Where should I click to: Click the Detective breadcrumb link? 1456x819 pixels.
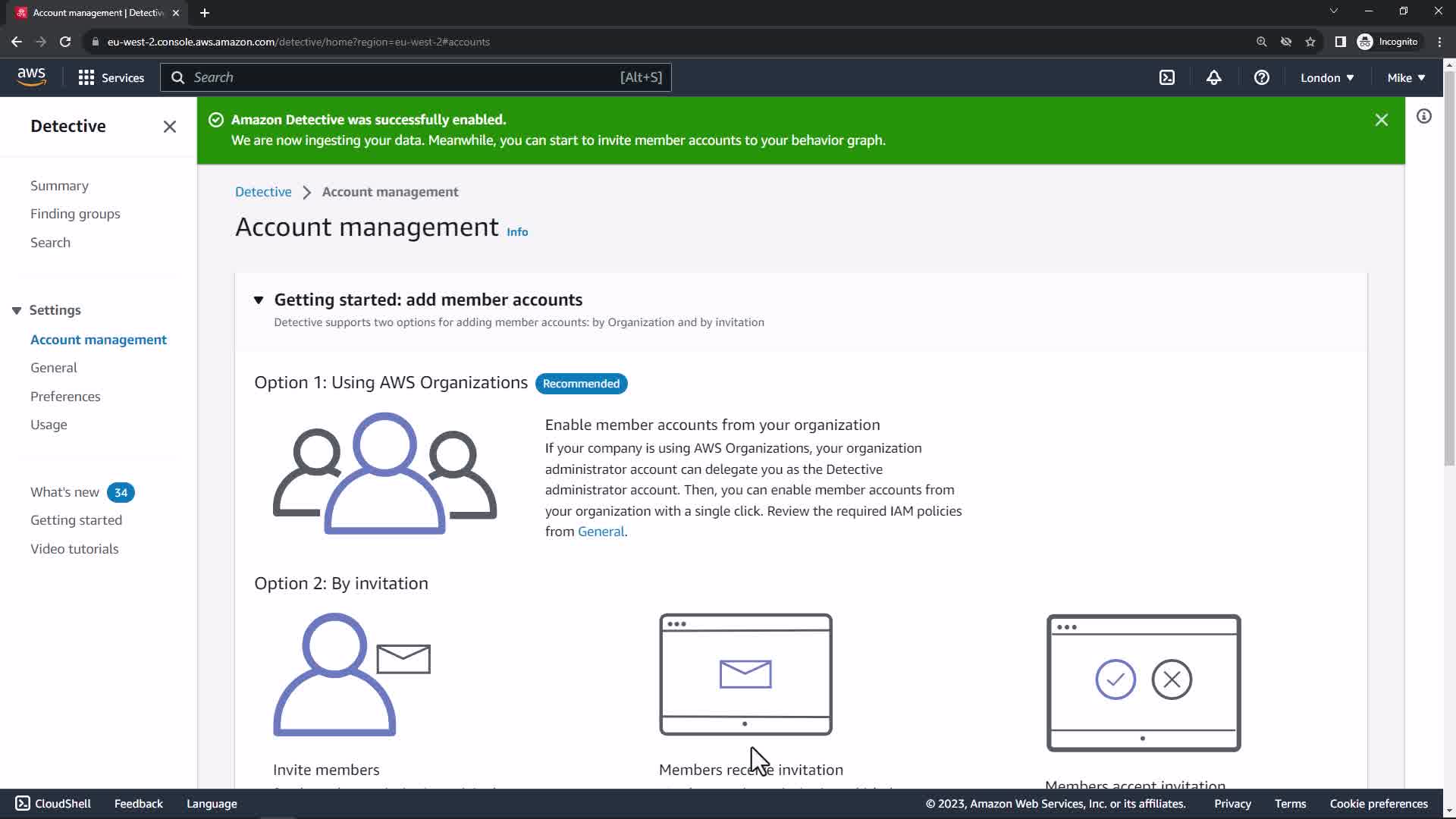pyautogui.click(x=263, y=192)
